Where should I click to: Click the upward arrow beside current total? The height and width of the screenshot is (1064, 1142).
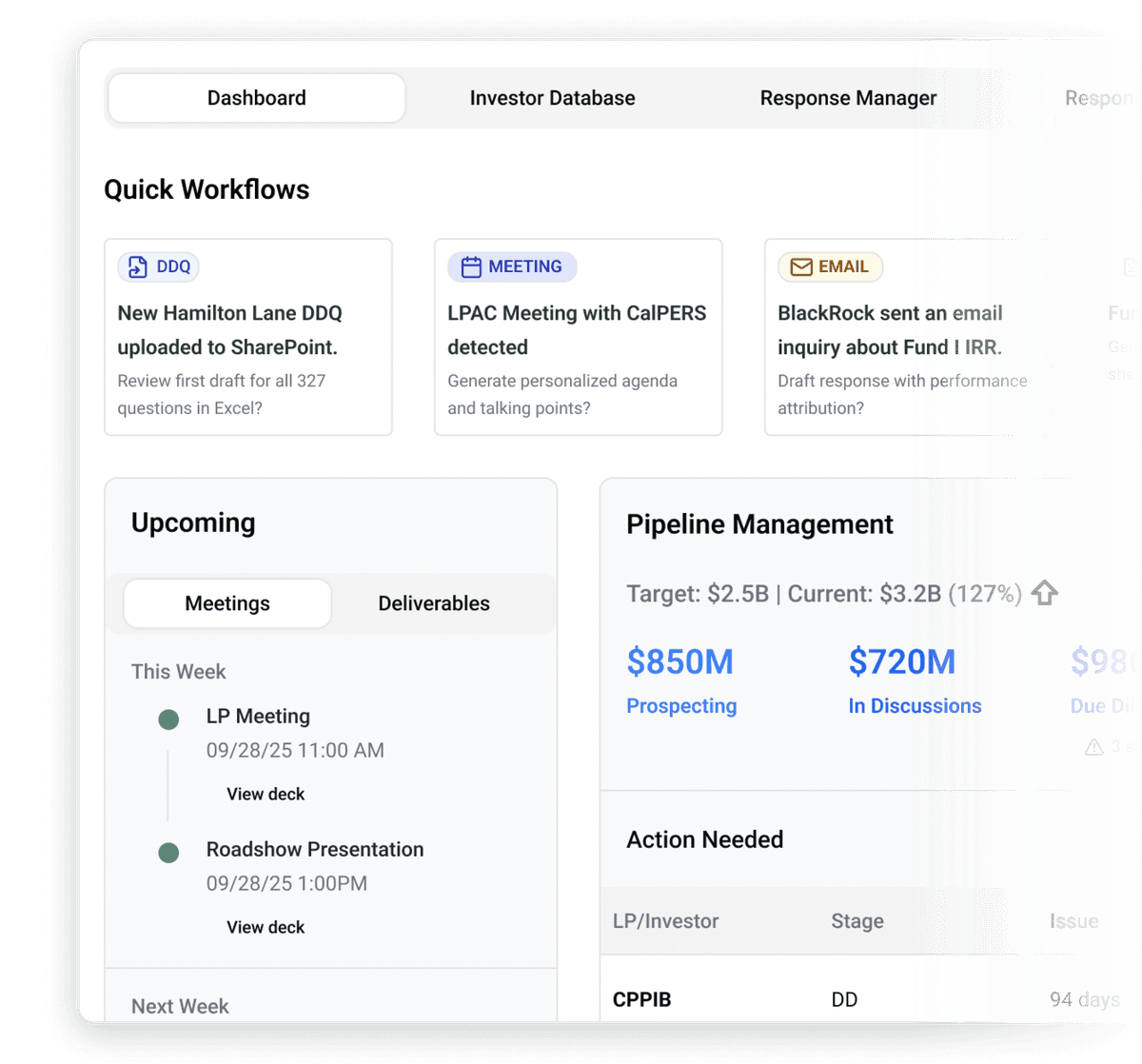[x=1045, y=594]
